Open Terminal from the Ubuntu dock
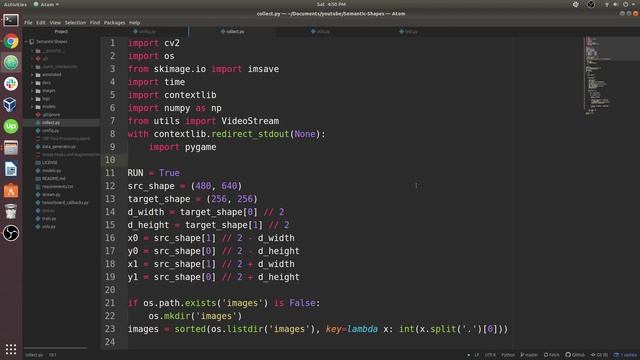The width and height of the screenshot is (640, 360). (11, 20)
